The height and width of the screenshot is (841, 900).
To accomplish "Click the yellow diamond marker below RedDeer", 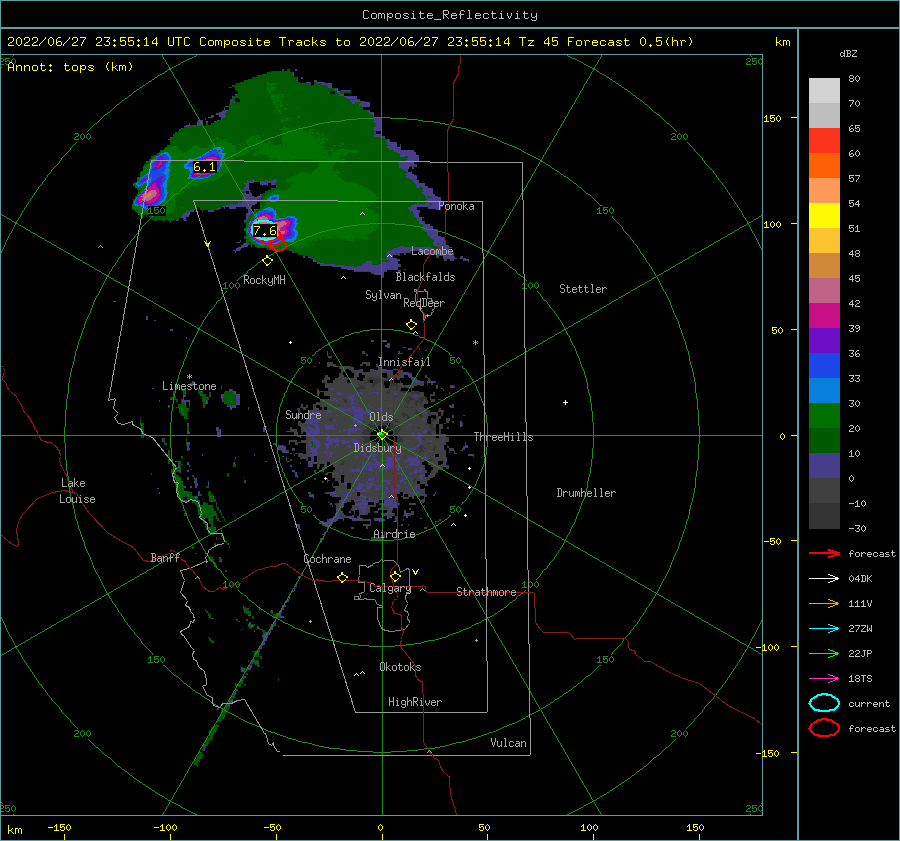I will coord(411,325).
